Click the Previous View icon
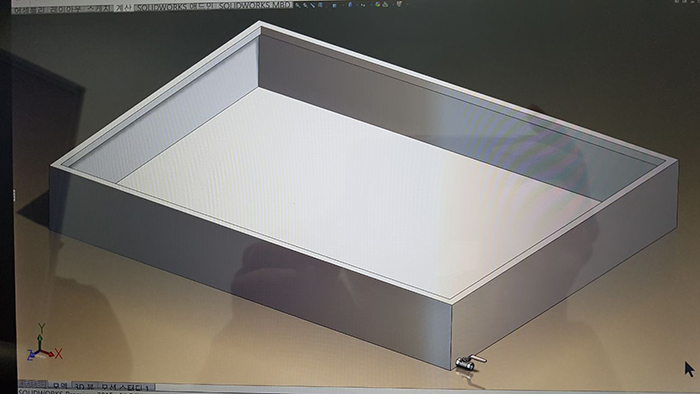Screen dimensions: 700x394 [312, 5]
